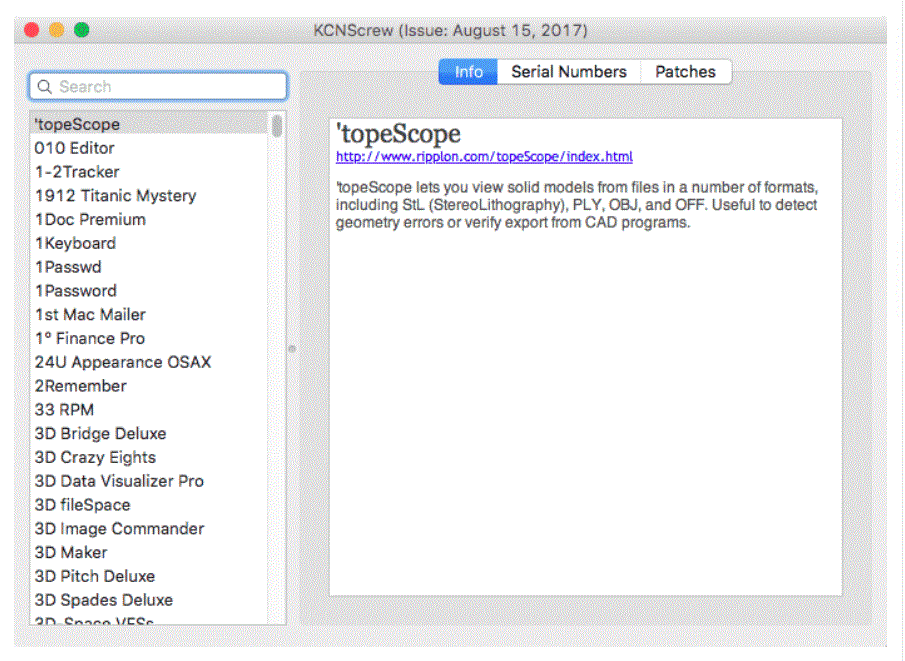The image size is (905, 661).
Task: Minimize the KCNScrew window
Action: click(x=57, y=29)
